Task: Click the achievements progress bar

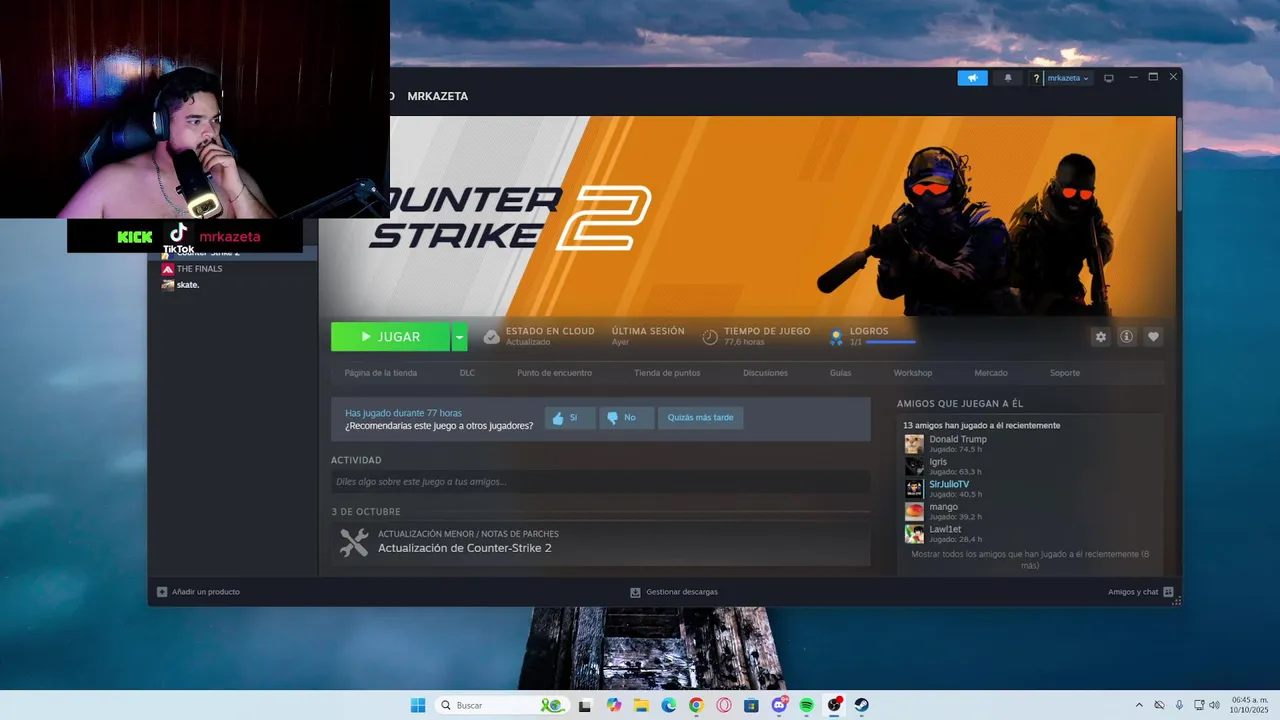Action: (890, 342)
